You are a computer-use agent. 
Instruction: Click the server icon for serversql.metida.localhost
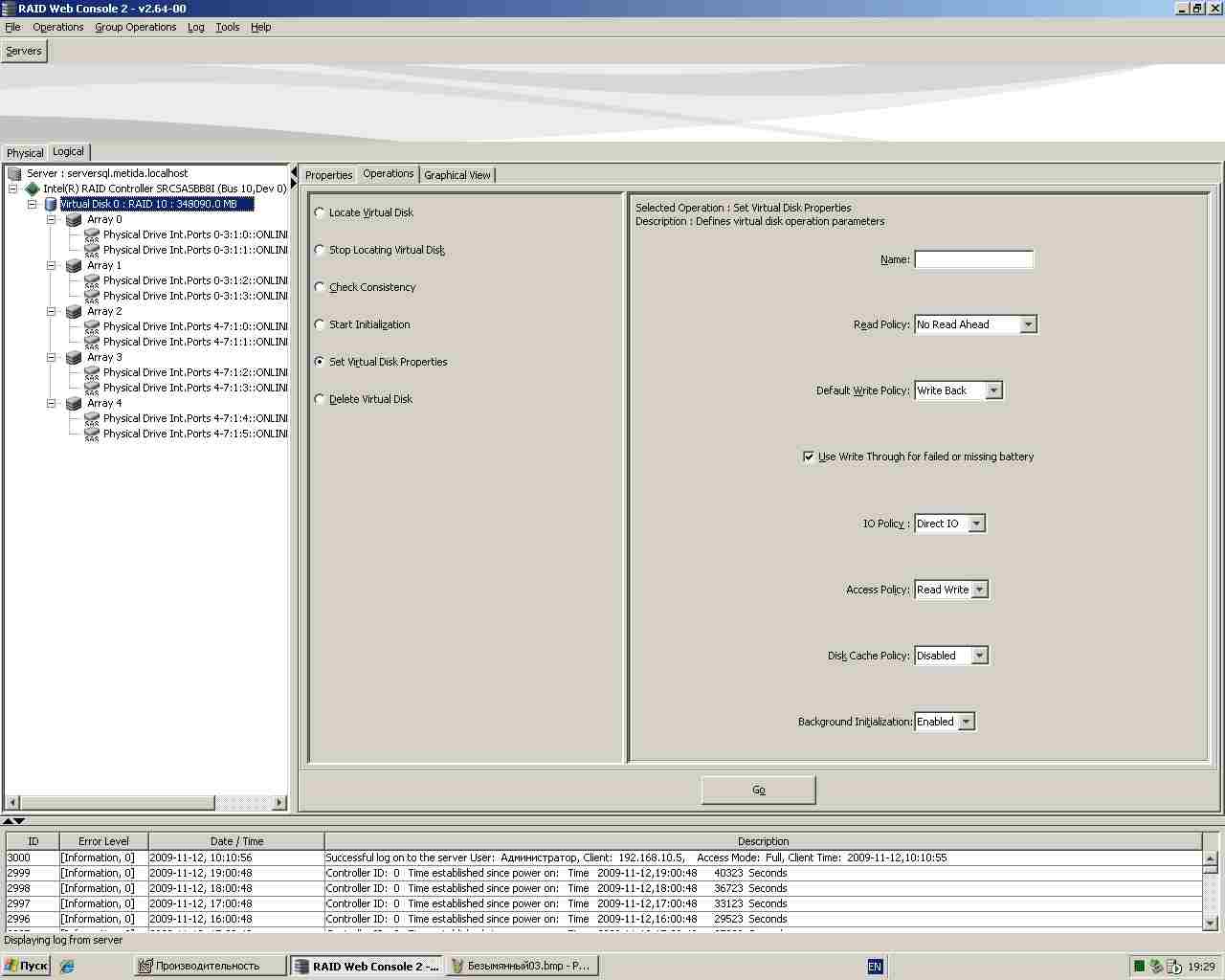coord(14,173)
